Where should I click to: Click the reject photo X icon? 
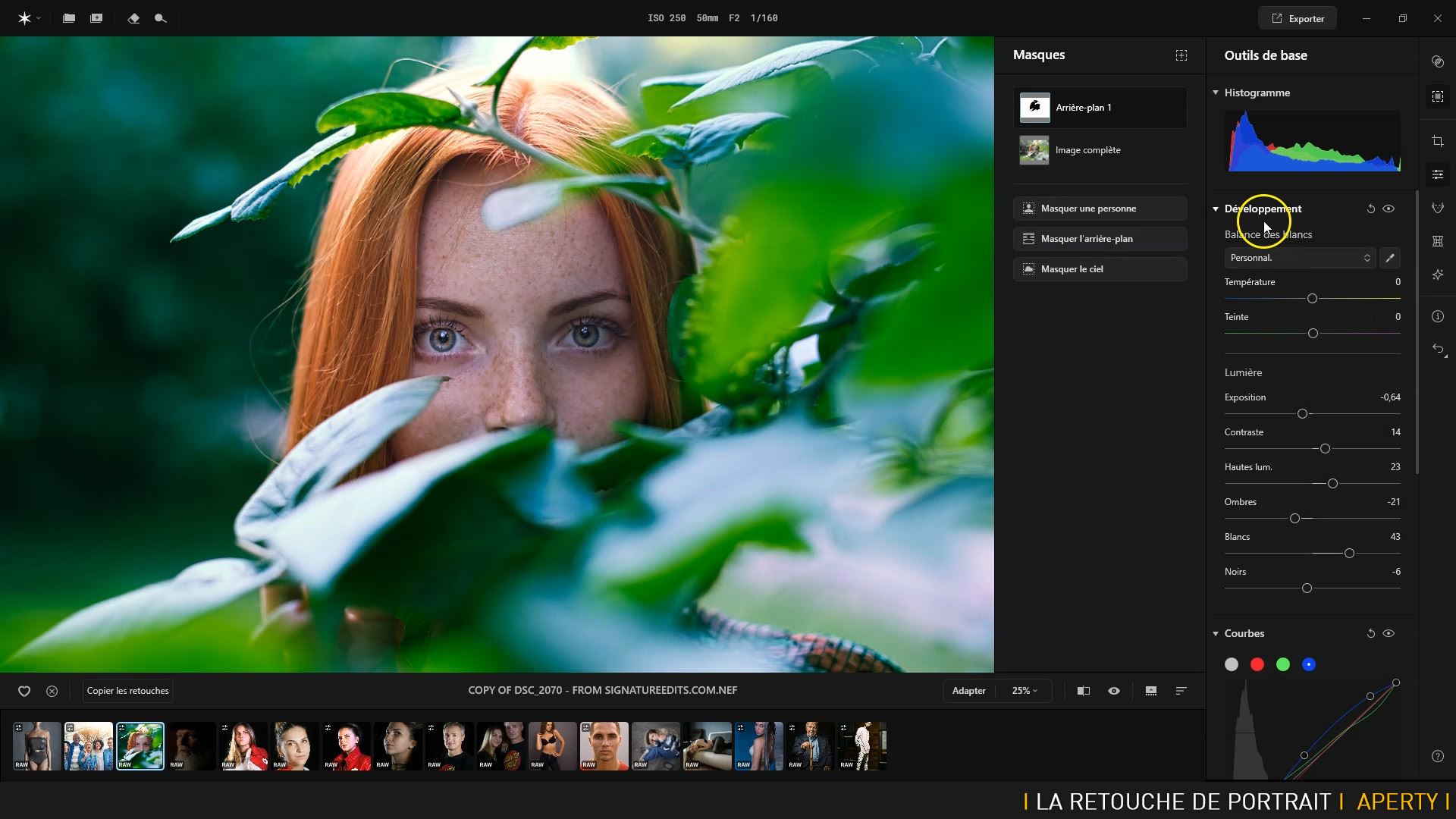[x=52, y=691]
